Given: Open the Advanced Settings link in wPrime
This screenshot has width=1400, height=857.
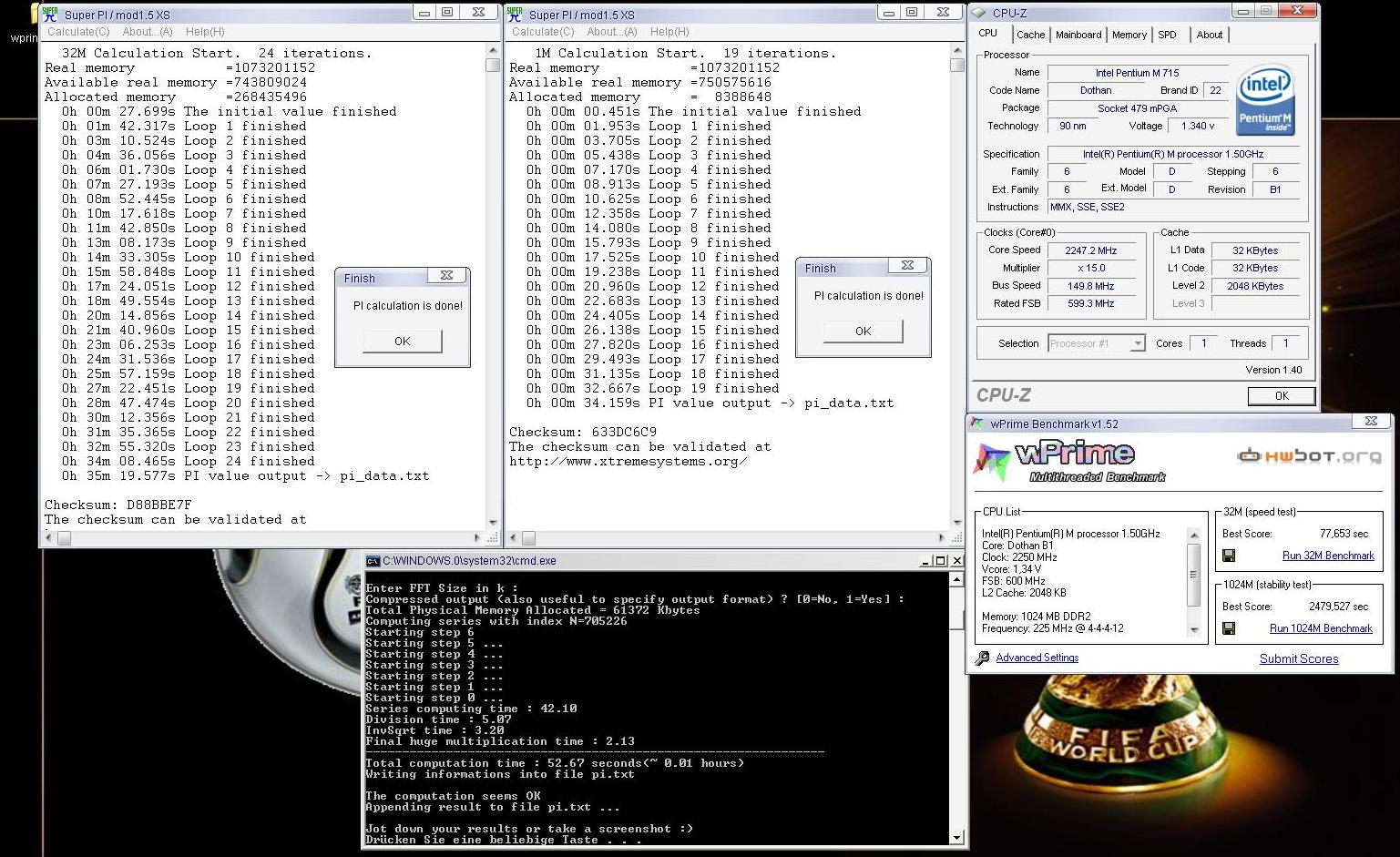Looking at the screenshot, I should (x=1037, y=658).
